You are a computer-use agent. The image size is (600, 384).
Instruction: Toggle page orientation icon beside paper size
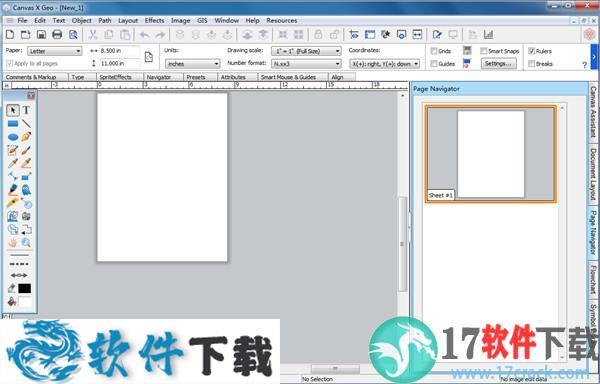[149, 57]
